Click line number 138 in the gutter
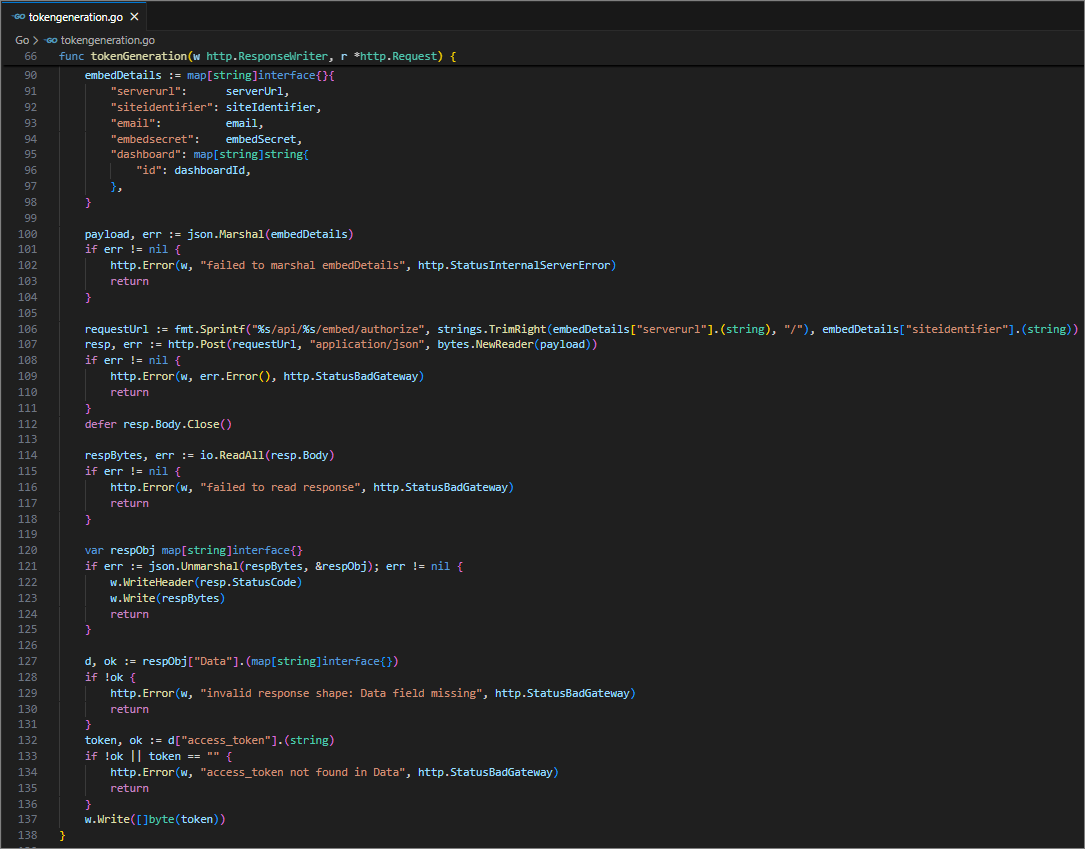The height and width of the screenshot is (849, 1085). [x=28, y=835]
